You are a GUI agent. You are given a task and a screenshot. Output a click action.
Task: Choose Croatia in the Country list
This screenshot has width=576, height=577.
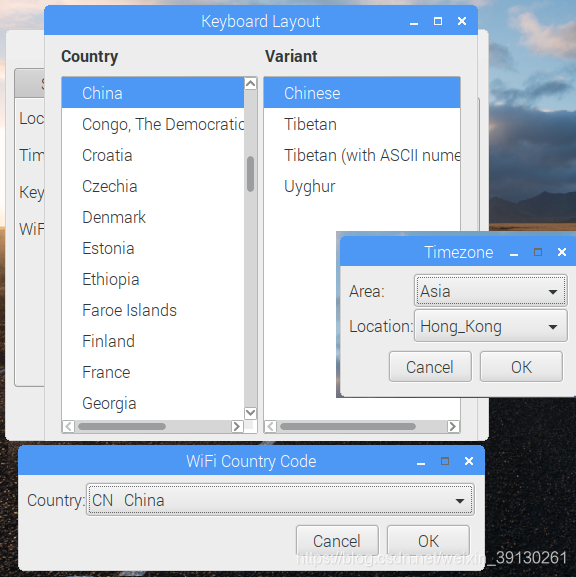pyautogui.click(x=153, y=155)
